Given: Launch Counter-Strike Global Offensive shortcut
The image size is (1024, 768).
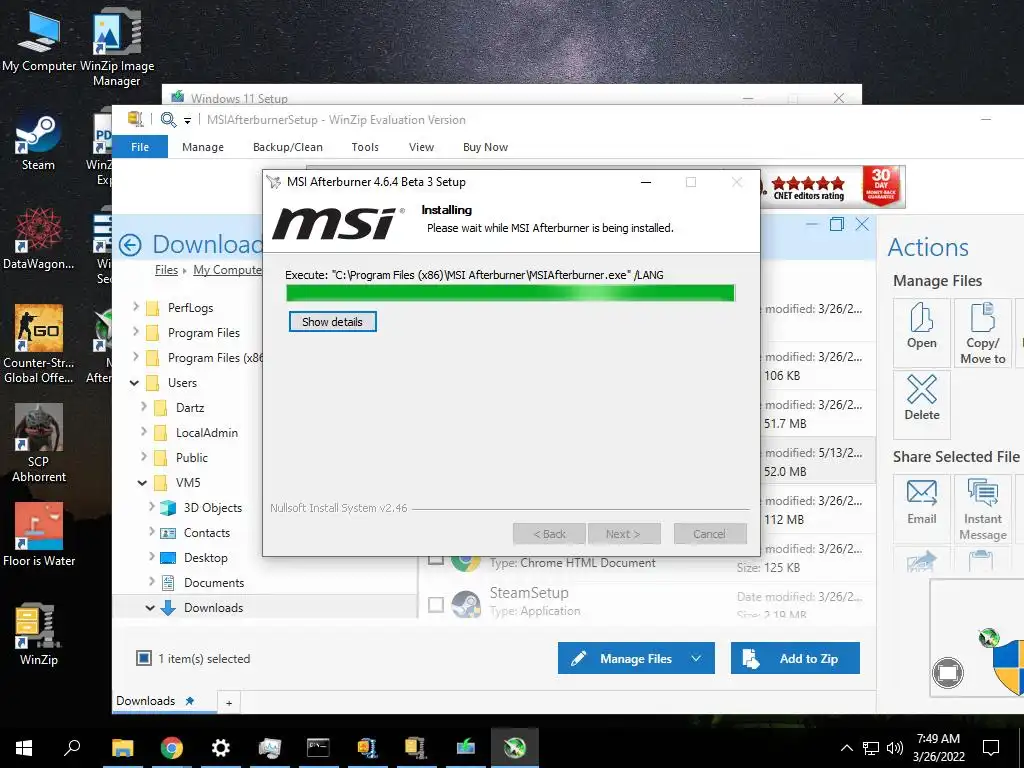Looking at the screenshot, I should tap(39, 344).
